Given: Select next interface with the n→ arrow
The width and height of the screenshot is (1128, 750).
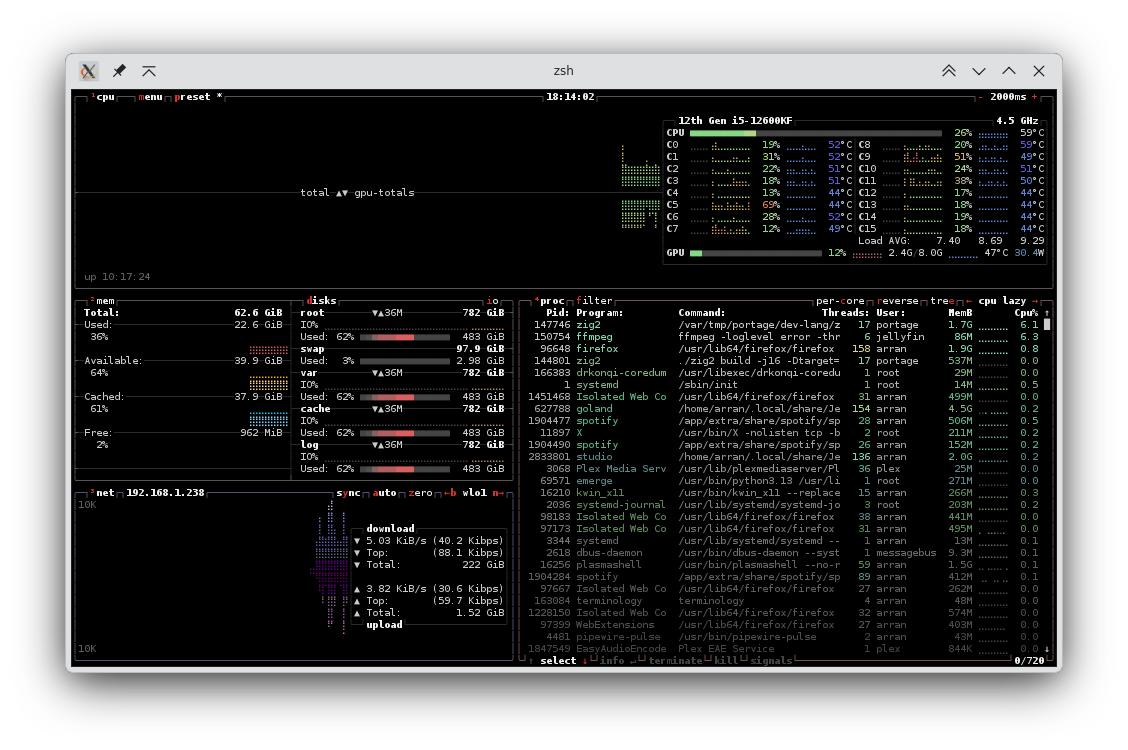Looking at the screenshot, I should pyautogui.click(x=498, y=493).
